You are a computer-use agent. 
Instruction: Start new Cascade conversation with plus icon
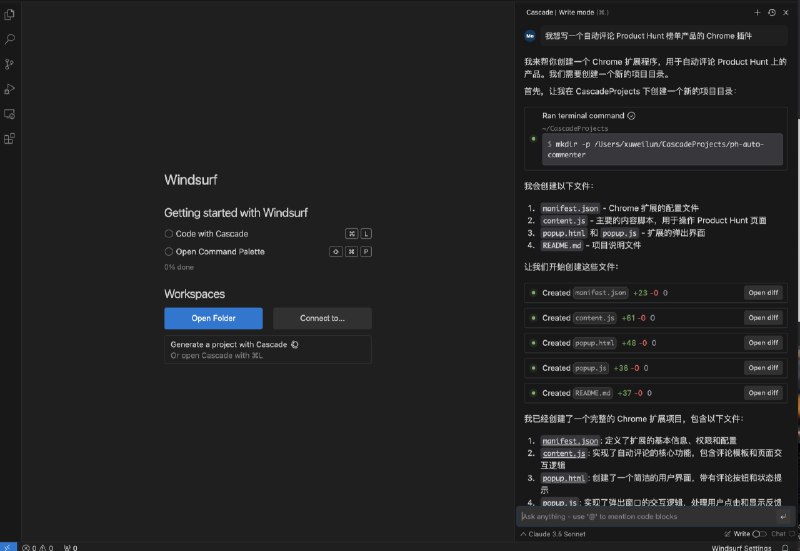click(x=757, y=12)
